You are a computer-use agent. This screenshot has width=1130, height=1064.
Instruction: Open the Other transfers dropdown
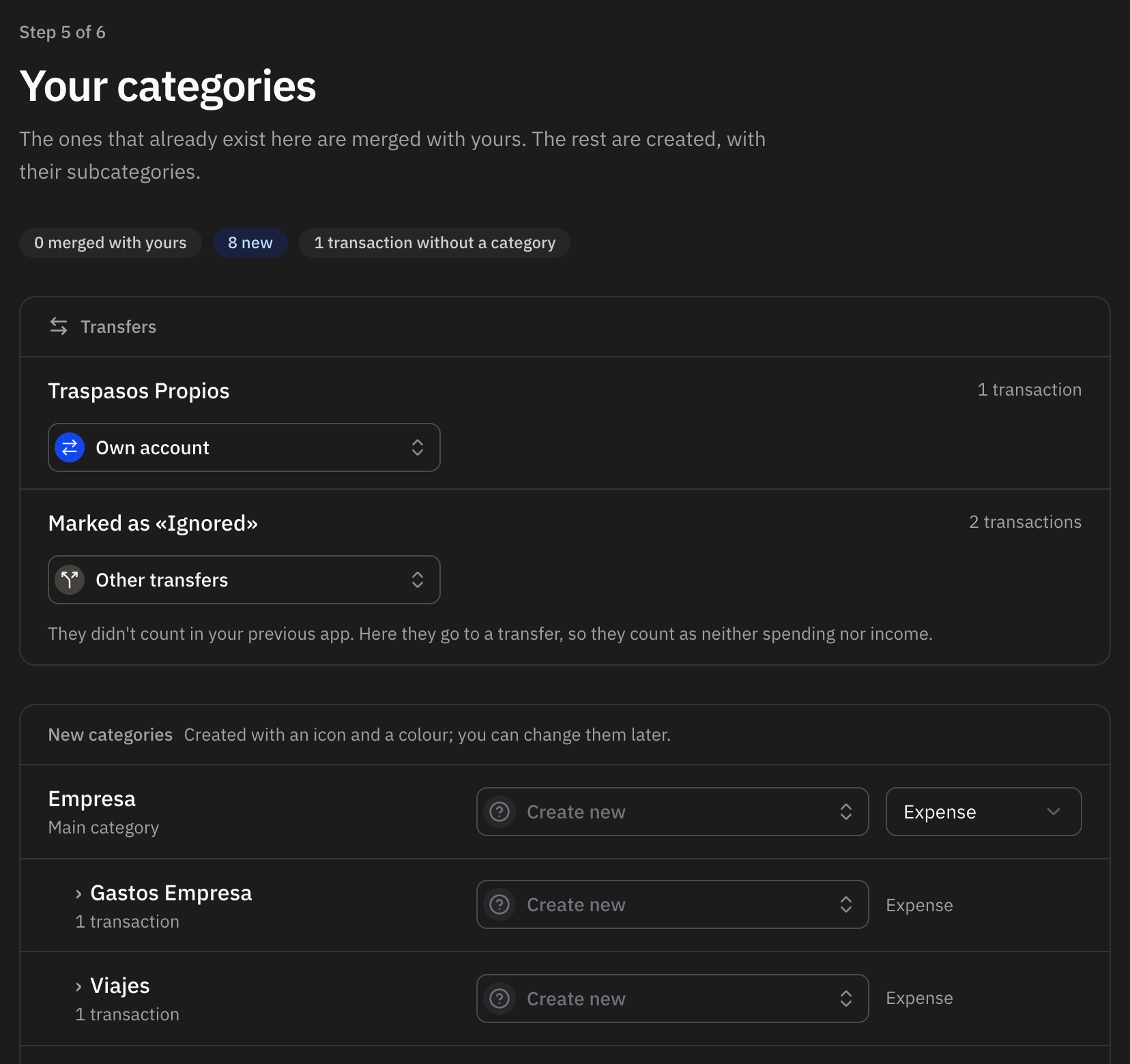(x=244, y=580)
